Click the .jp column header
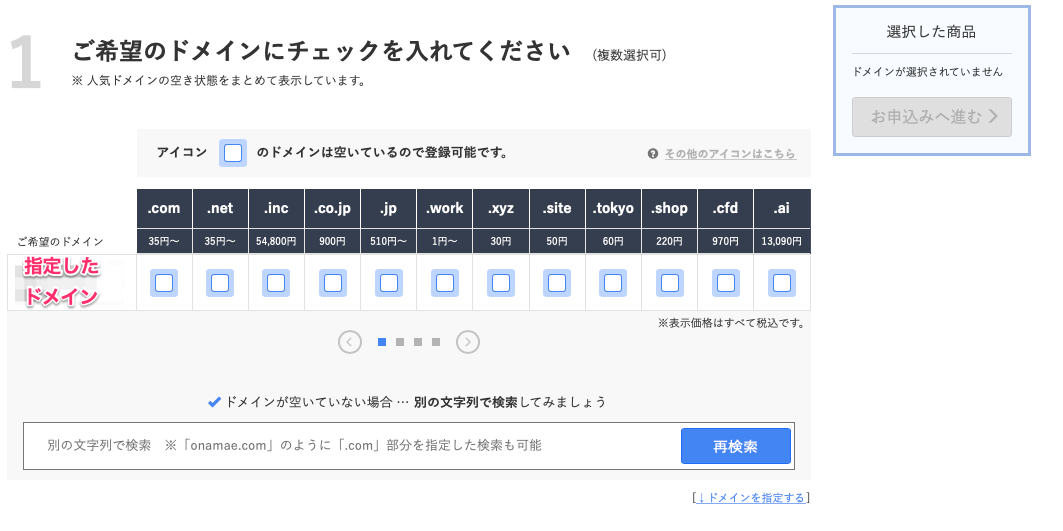 click(x=388, y=208)
